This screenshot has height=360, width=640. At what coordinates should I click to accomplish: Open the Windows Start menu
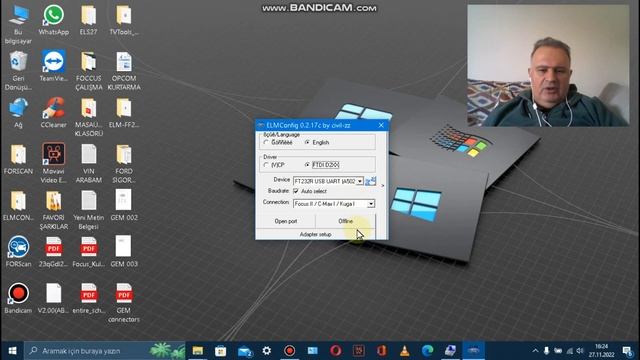(12, 351)
